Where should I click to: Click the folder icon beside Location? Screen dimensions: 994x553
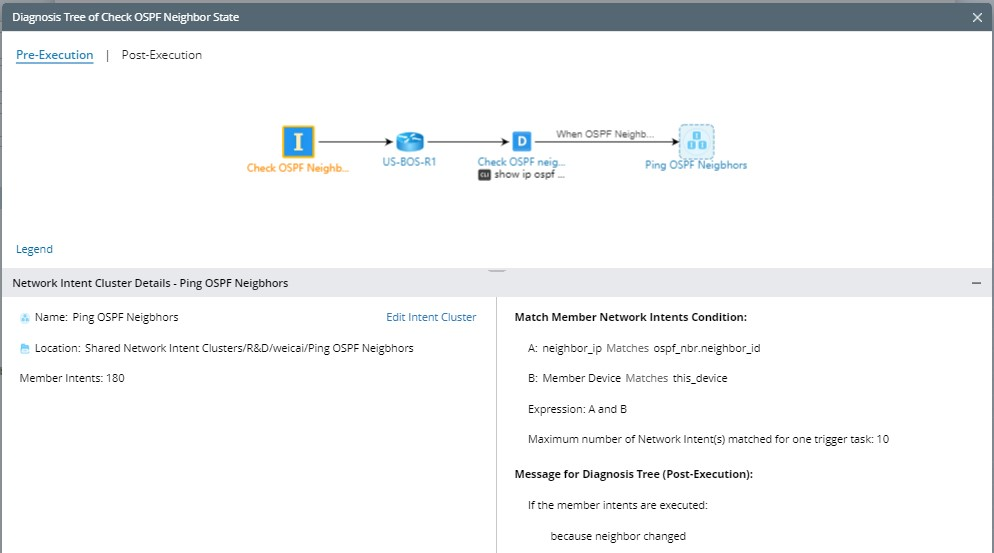tap(24, 349)
